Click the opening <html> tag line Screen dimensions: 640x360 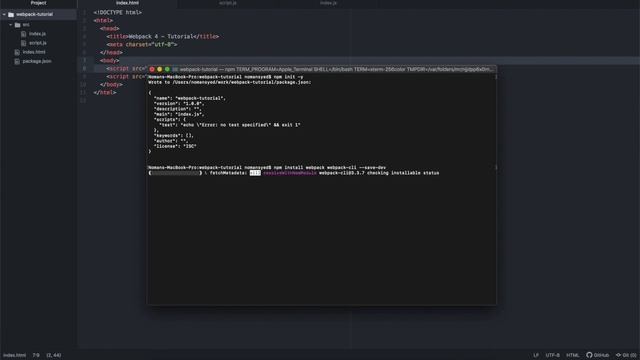(x=103, y=20)
